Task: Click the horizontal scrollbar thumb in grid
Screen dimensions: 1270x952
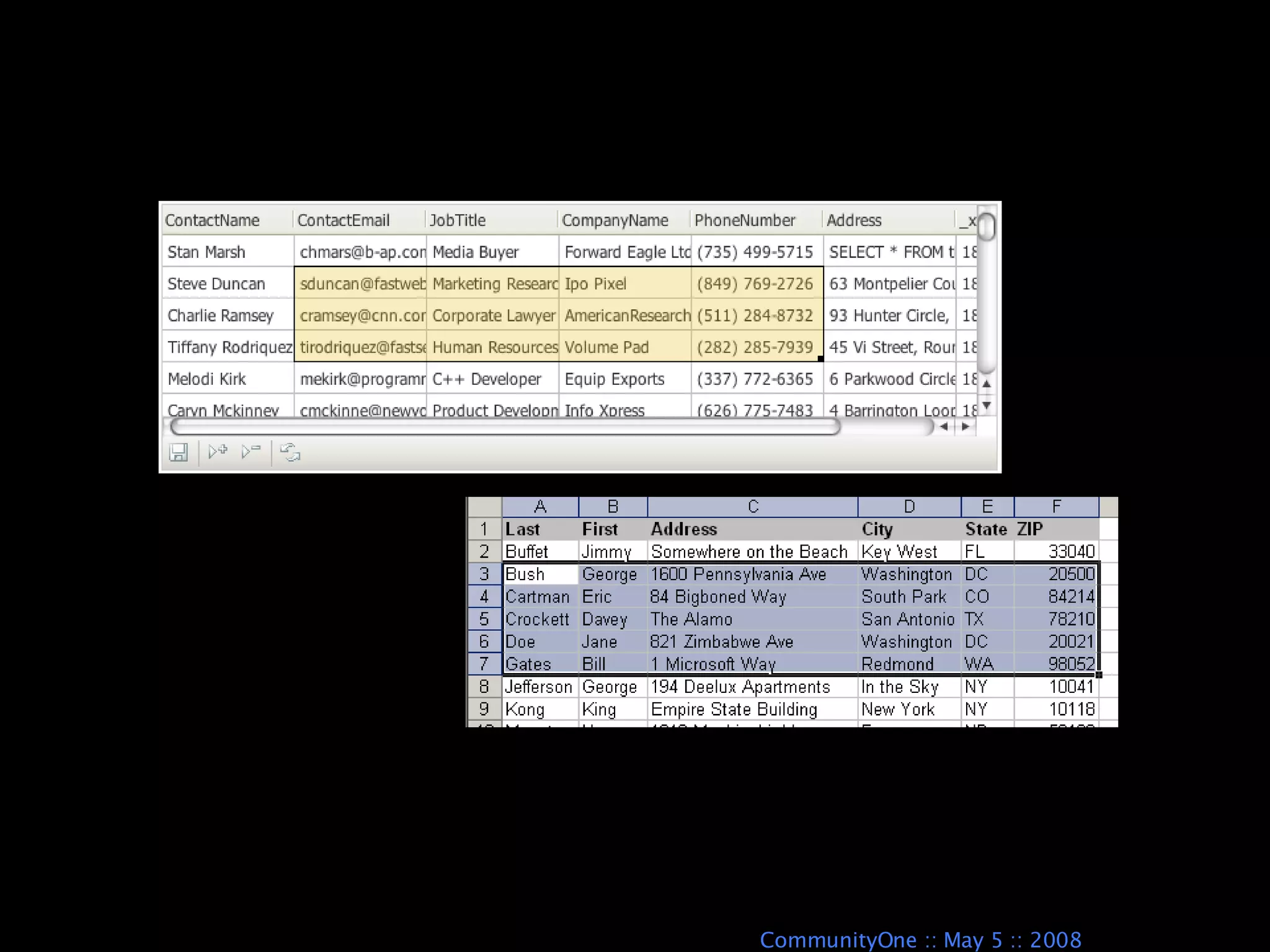Action: point(505,426)
